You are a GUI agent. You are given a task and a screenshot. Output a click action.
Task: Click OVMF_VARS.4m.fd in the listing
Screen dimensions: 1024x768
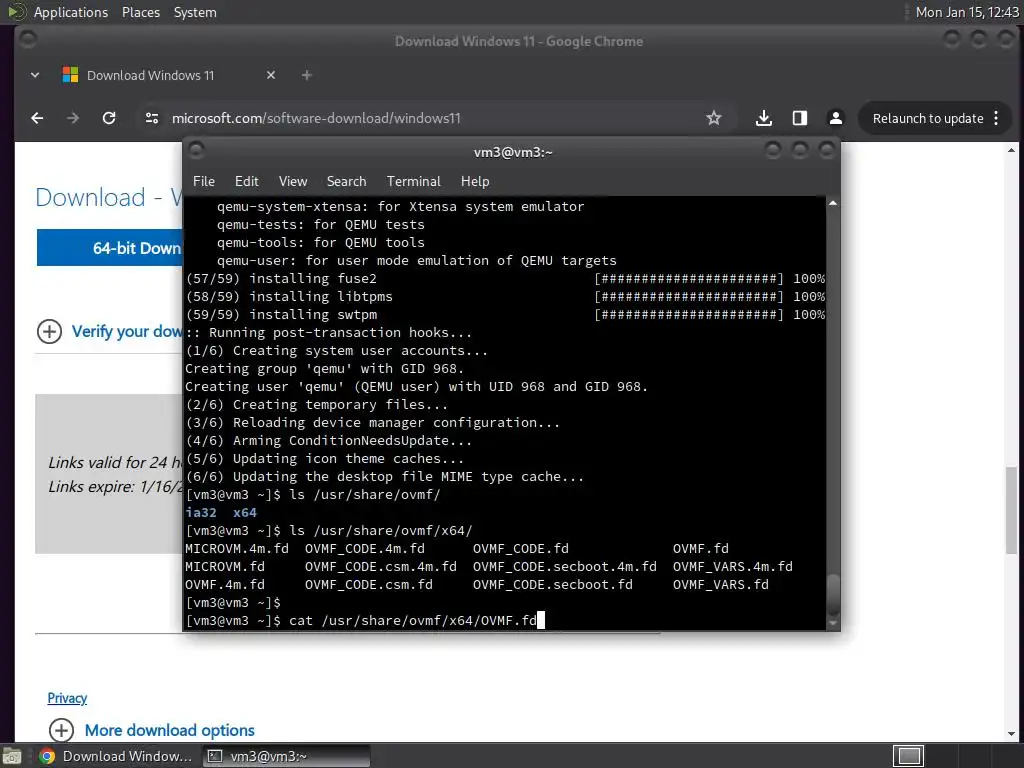click(733, 566)
